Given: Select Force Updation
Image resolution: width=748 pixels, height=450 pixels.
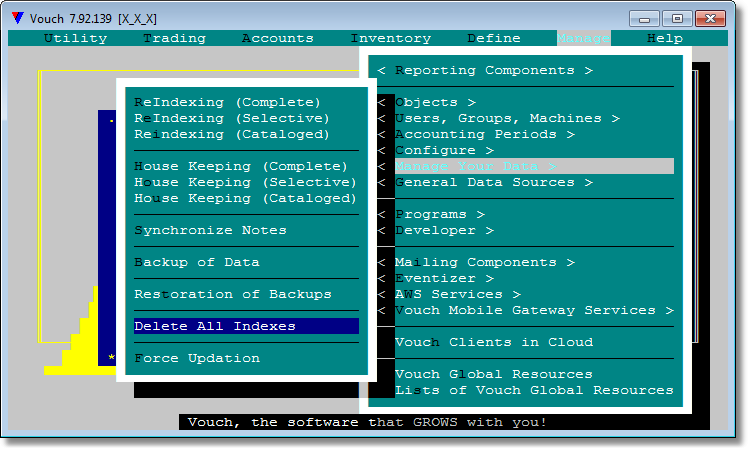Looking at the screenshot, I should coord(197,358).
